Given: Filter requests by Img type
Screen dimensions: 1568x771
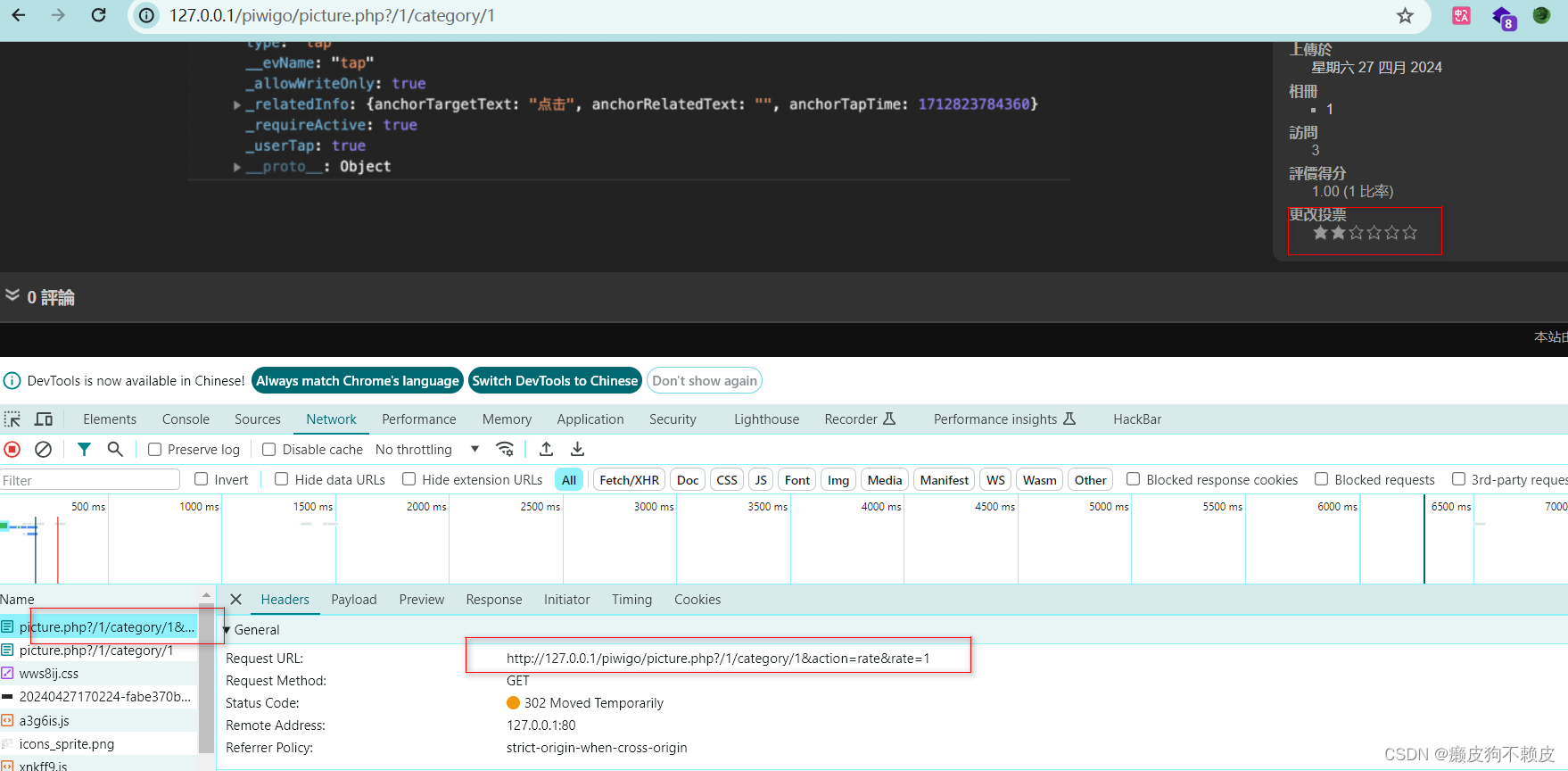Looking at the screenshot, I should pyautogui.click(x=838, y=480).
